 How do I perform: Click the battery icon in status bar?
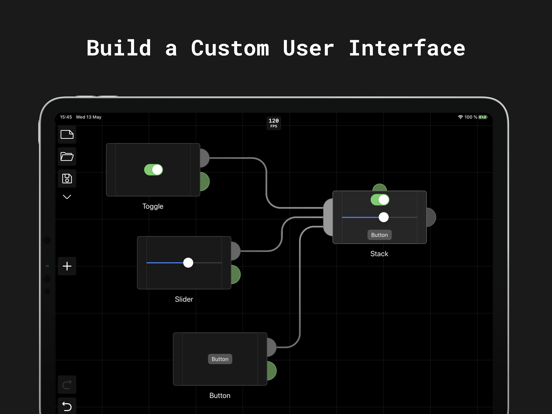coord(483,117)
